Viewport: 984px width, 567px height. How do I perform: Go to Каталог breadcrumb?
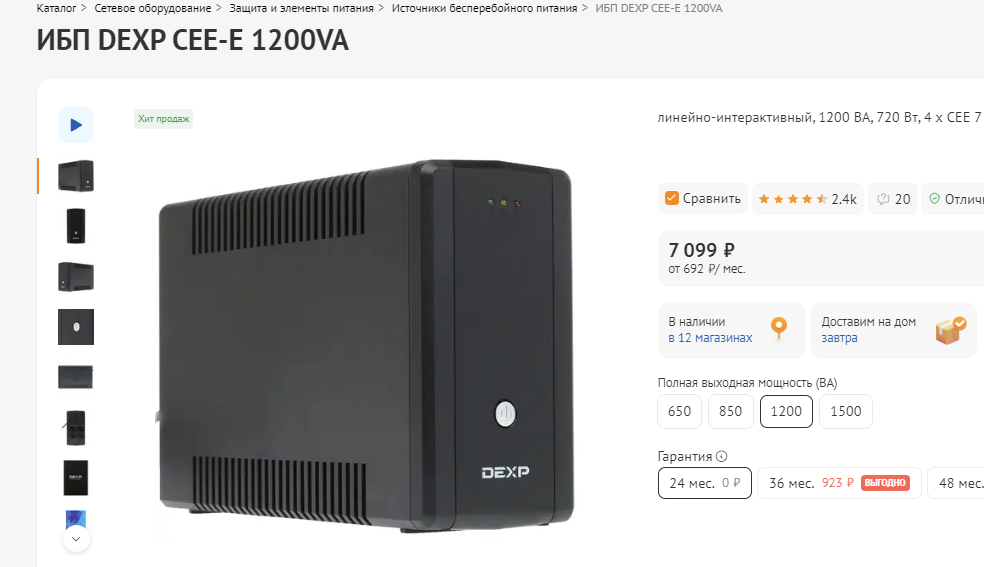pyautogui.click(x=56, y=8)
